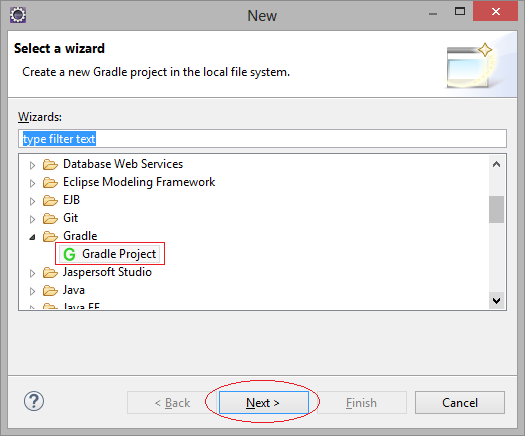Click the type filter text field
Image resolution: width=525 pixels, height=436 pixels.
[262, 139]
